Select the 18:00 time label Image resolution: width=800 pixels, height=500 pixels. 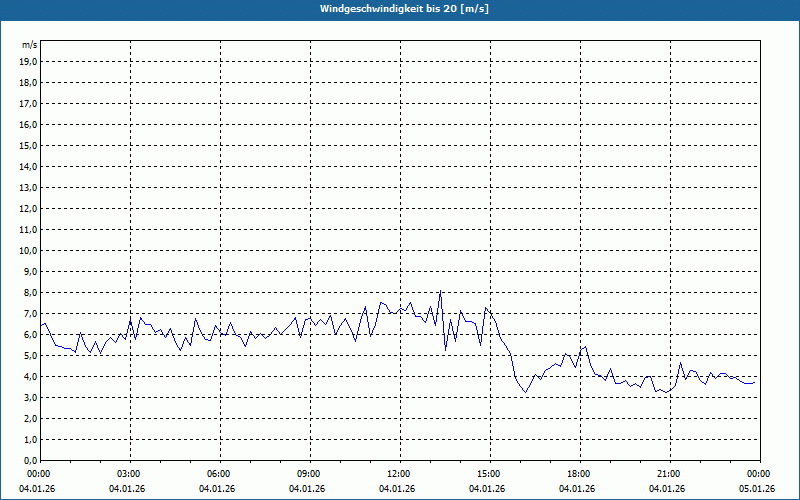coord(579,474)
